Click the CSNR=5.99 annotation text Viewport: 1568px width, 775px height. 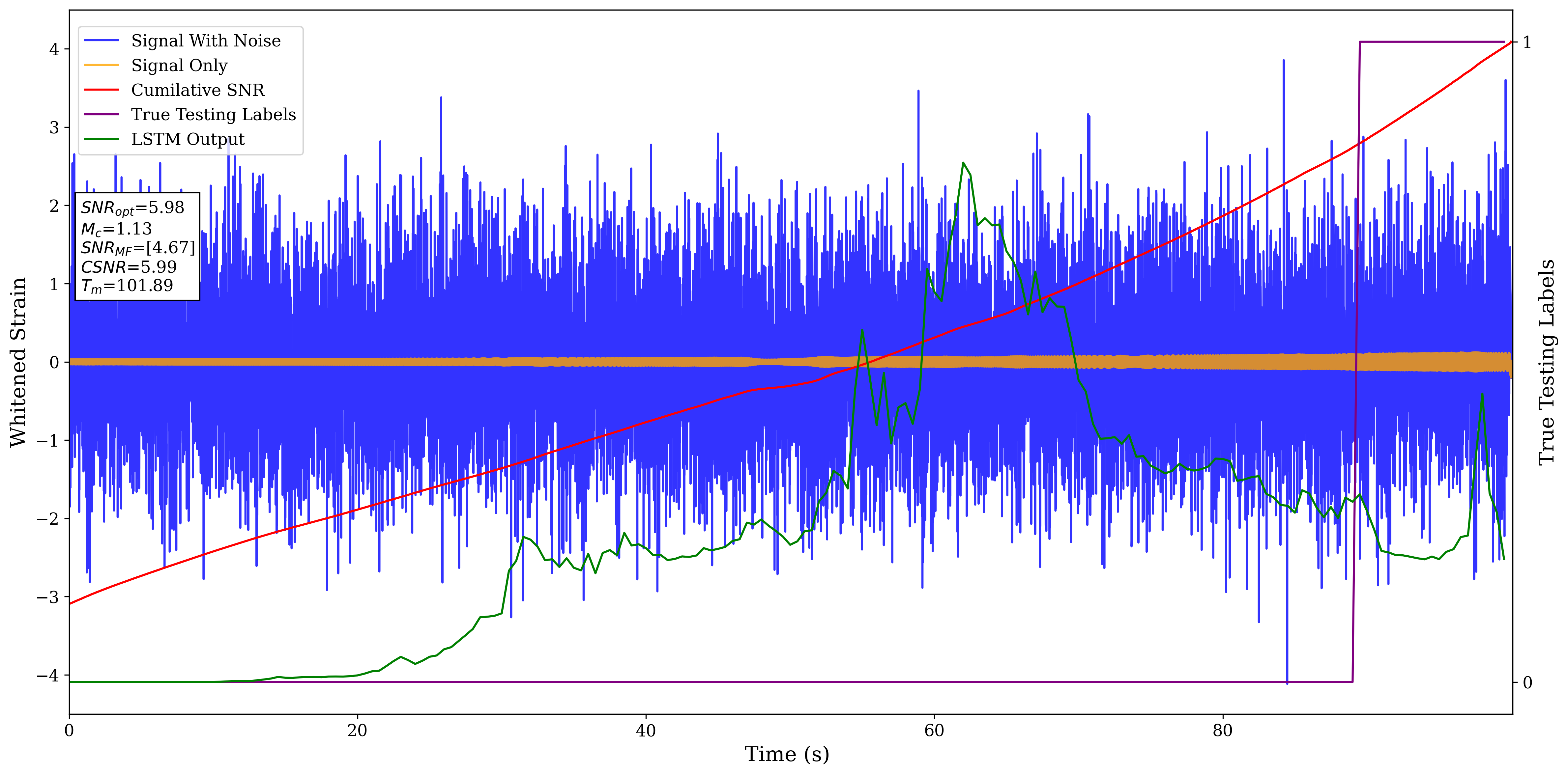tap(129, 266)
